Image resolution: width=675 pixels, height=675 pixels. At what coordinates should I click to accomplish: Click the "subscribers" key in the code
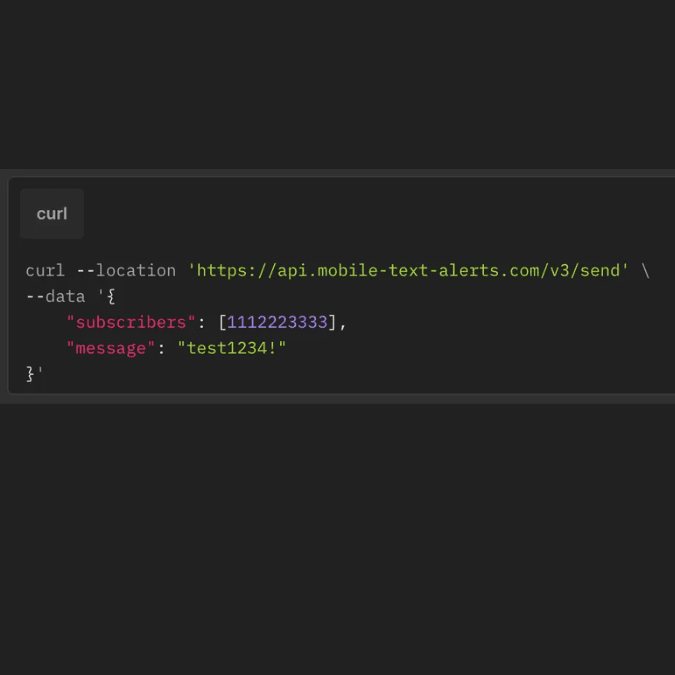(x=131, y=322)
